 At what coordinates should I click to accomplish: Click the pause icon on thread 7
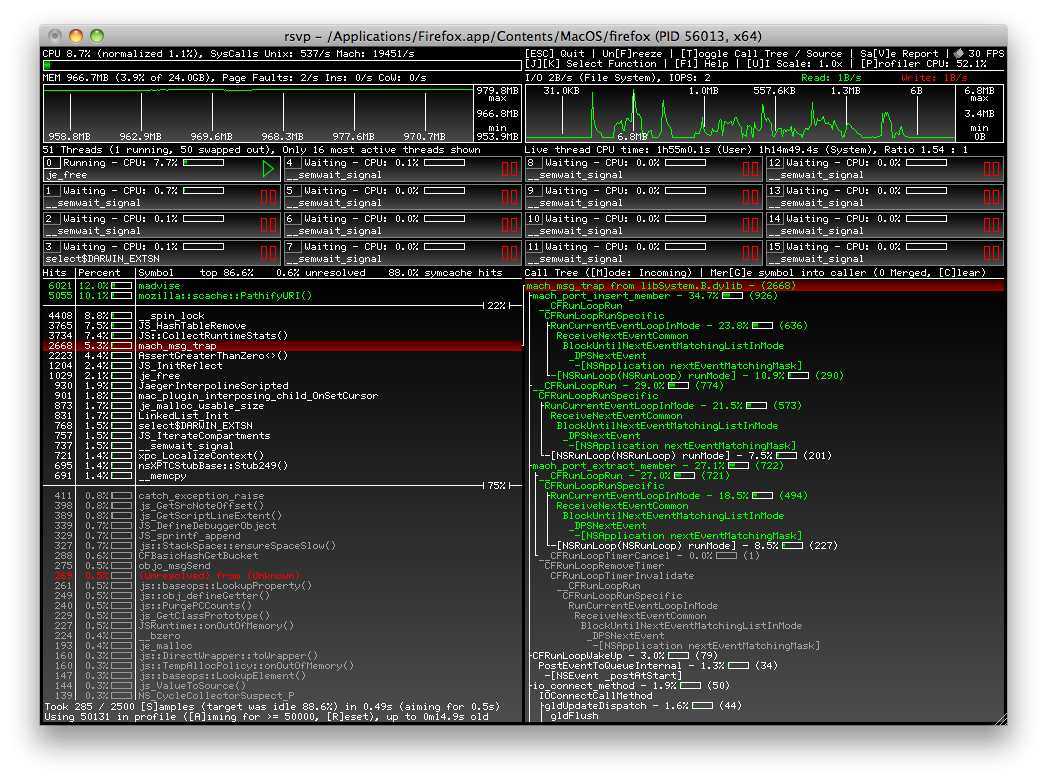509,253
